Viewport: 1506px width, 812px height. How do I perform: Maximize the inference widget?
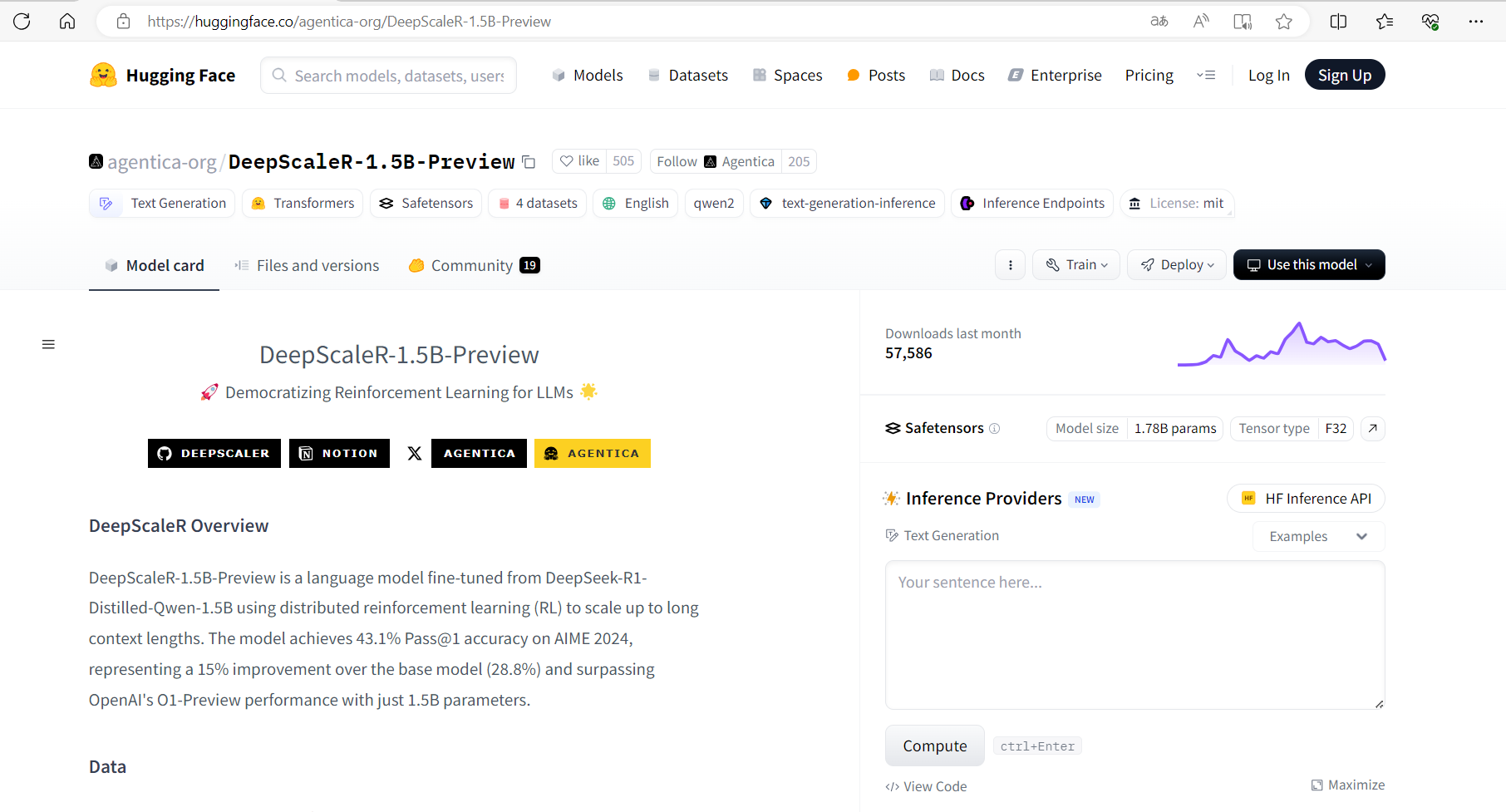1348,785
